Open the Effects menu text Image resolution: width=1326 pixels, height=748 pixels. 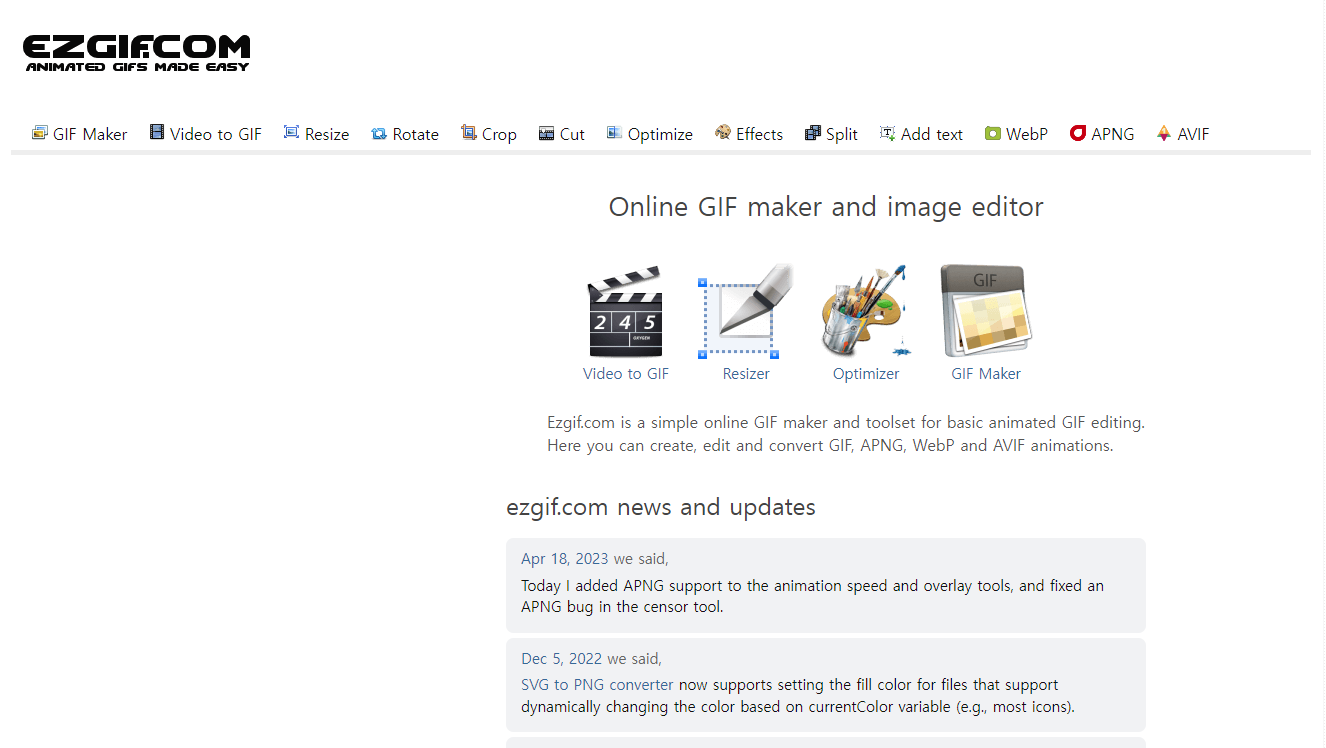coord(760,134)
